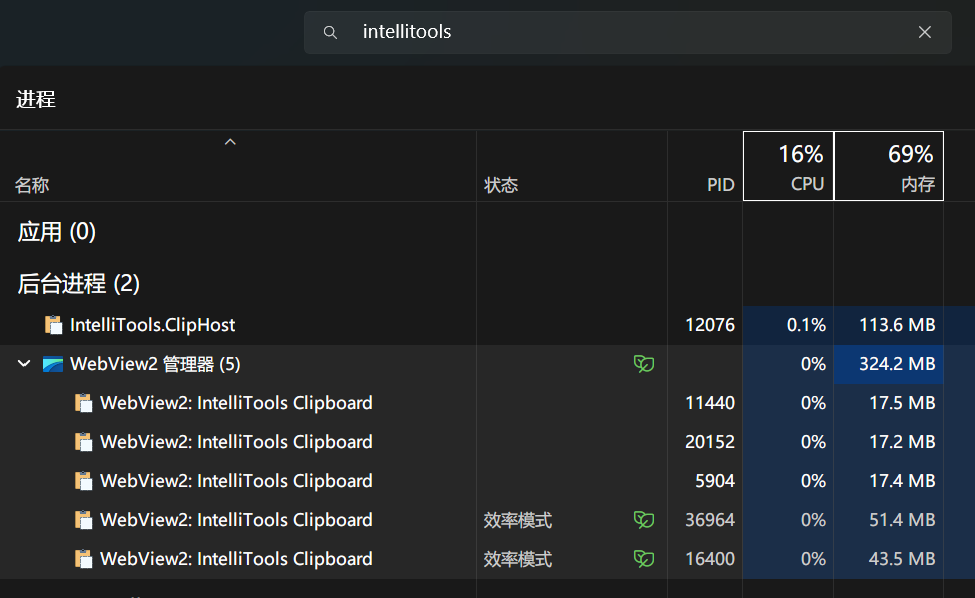Select the WebView2 process with PID 5904
The image size is (975, 598).
click(x=488, y=481)
